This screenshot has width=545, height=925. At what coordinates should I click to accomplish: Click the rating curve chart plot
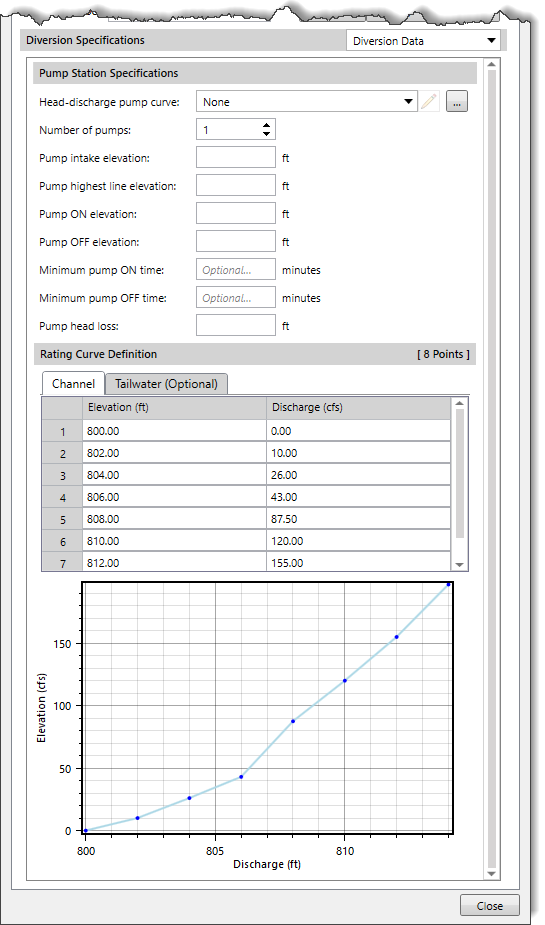[x=267, y=707]
